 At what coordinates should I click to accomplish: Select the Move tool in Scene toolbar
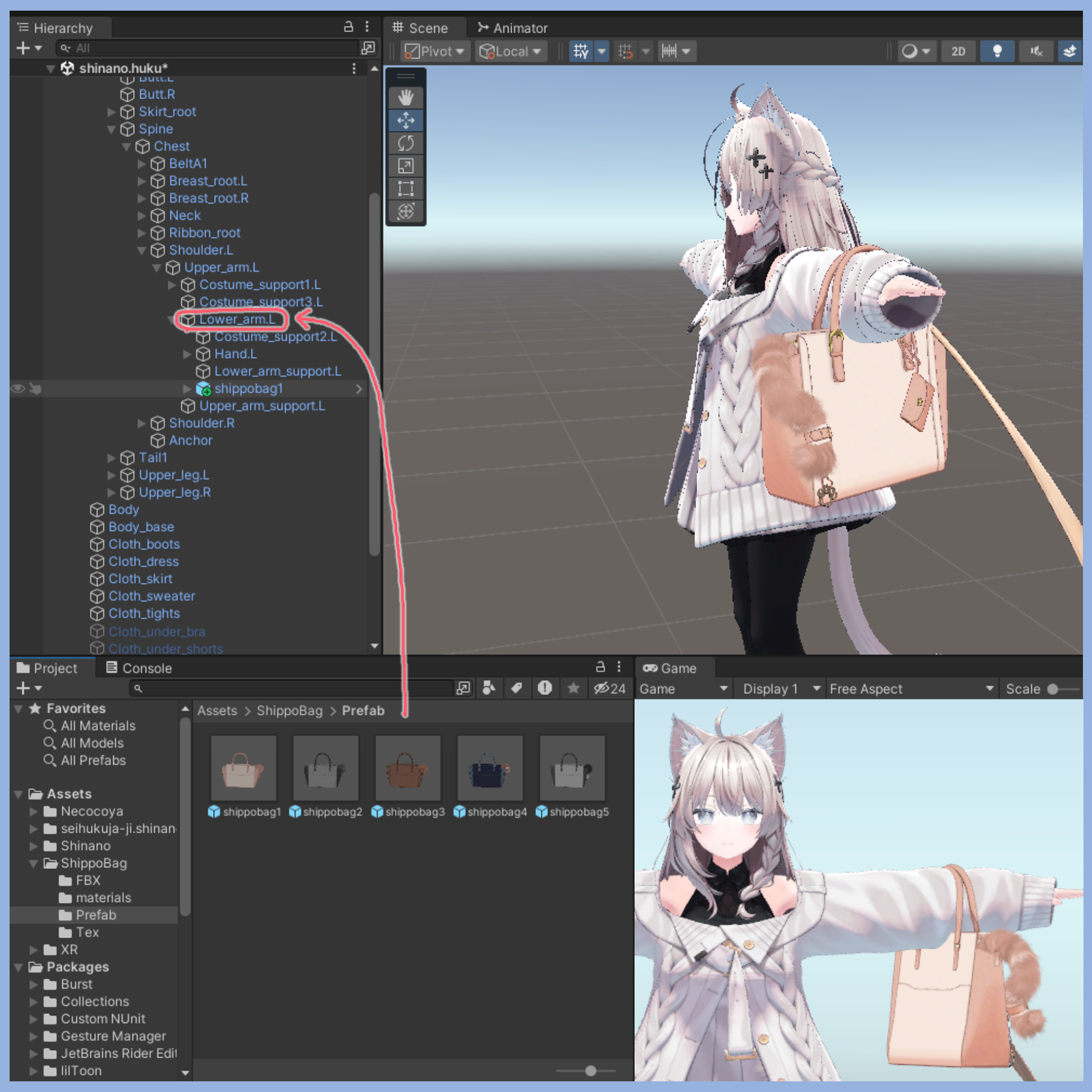point(406,120)
